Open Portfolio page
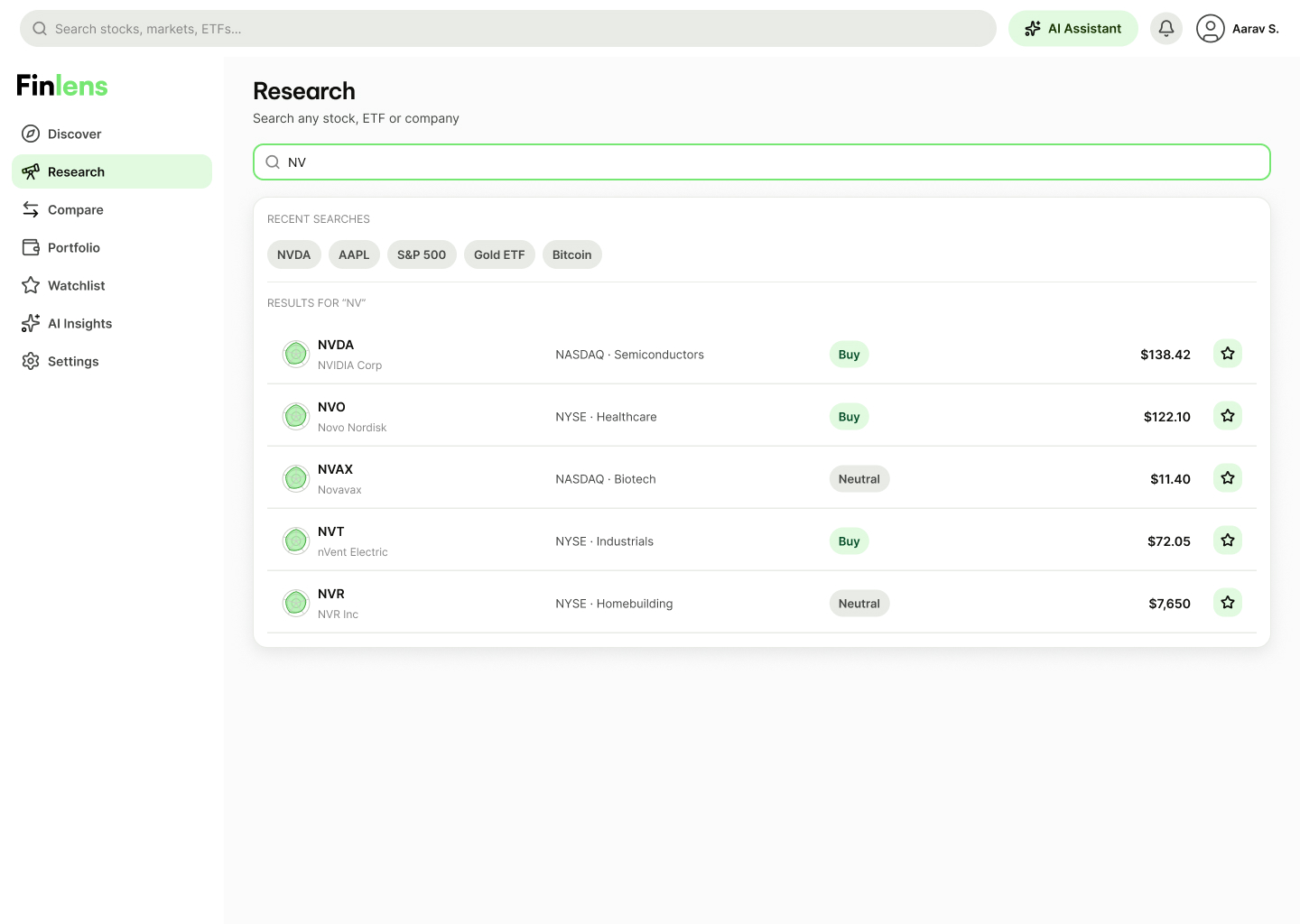This screenshot has width=1300, height=924. 112,247
